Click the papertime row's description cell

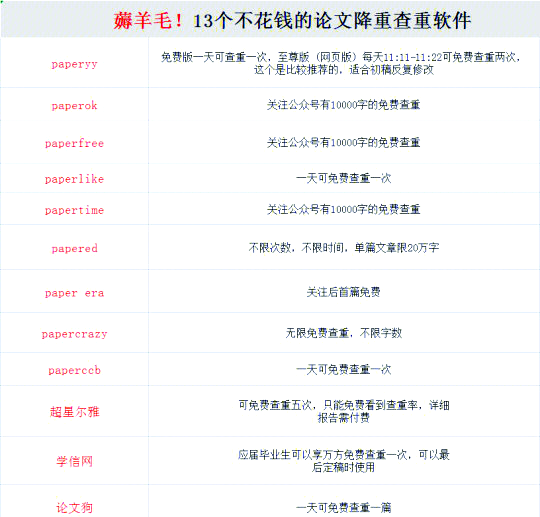pyautogui.click(x=344, y=209)
